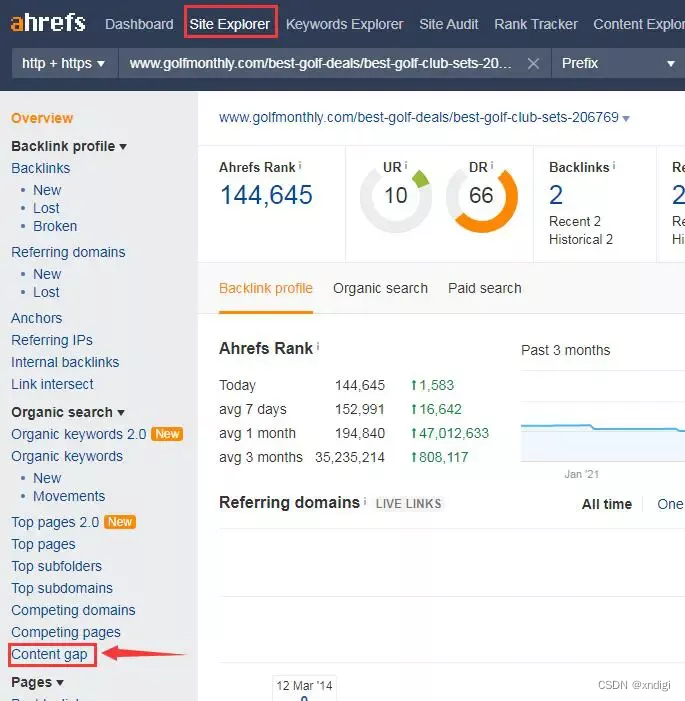Clear the URL with the X icon

coord(534,63)
